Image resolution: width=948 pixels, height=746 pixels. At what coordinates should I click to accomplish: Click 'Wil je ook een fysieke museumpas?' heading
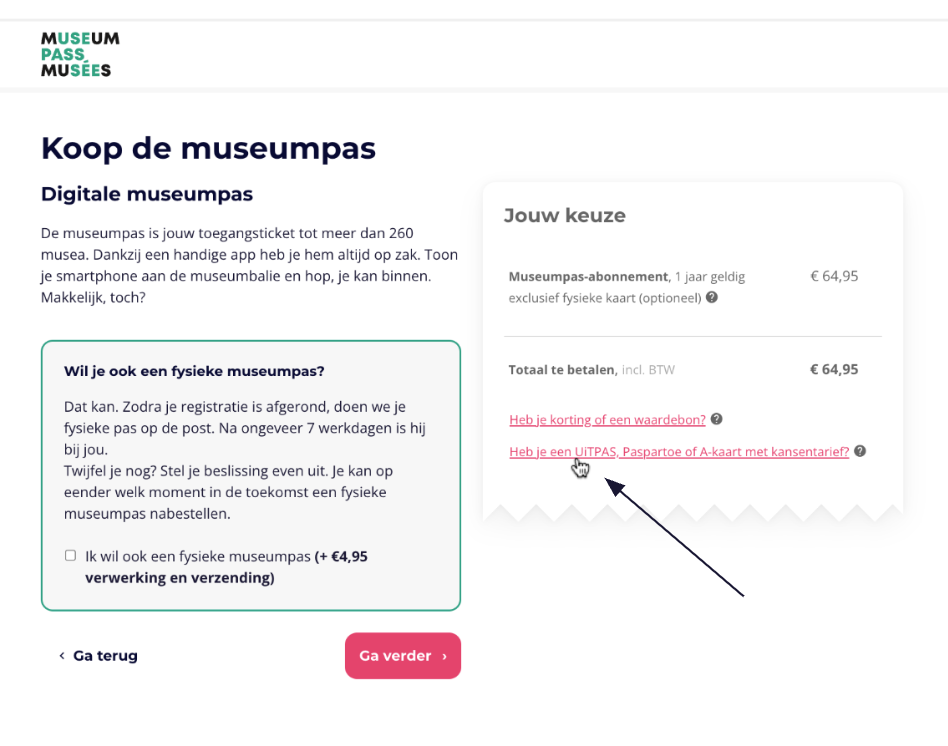tap(194, 371)
